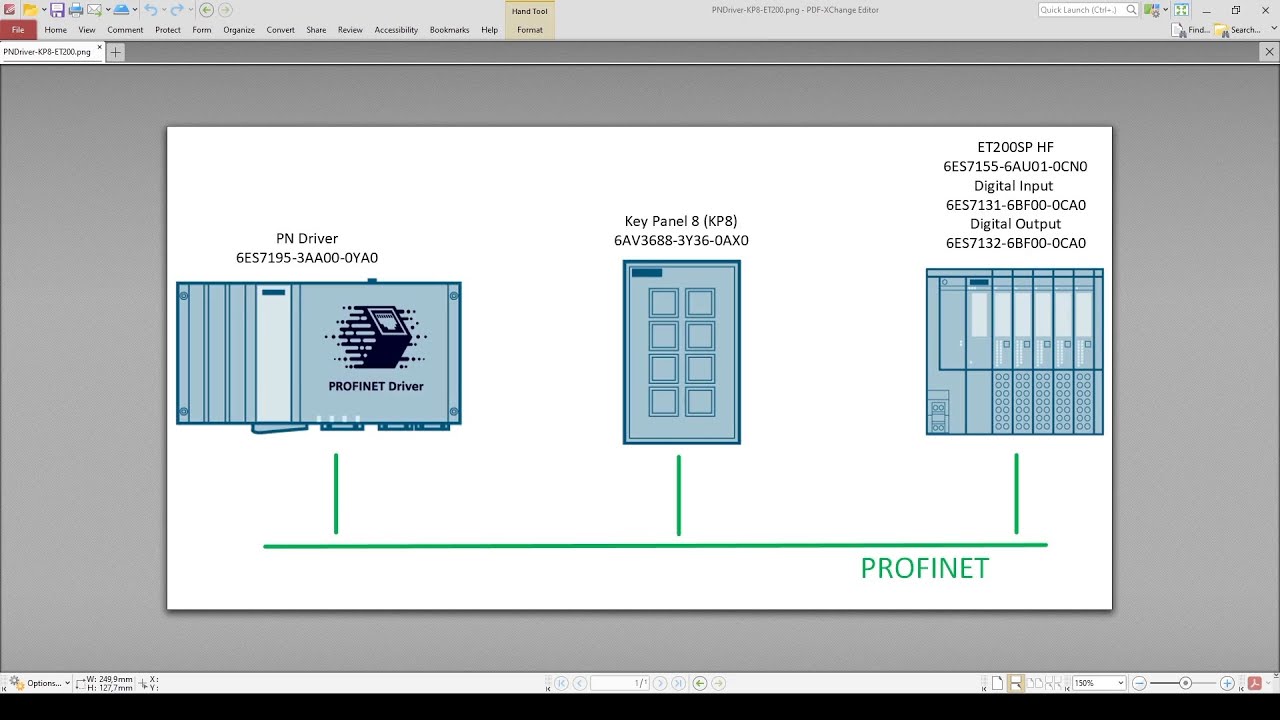Go to next view with forward arrow
1280x720 pixels.
tap(225, 10)
